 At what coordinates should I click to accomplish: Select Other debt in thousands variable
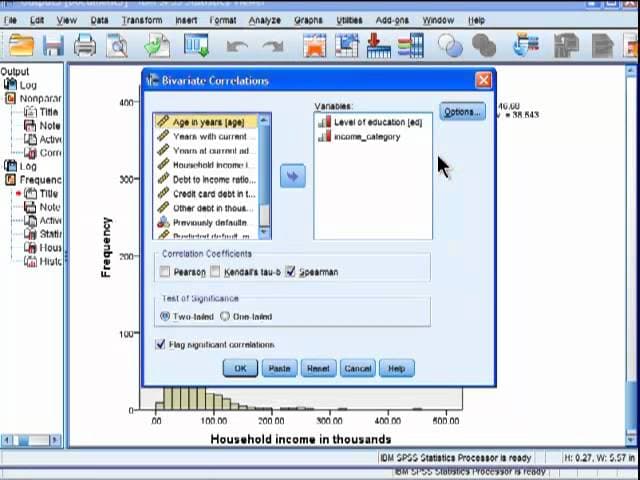206,208
